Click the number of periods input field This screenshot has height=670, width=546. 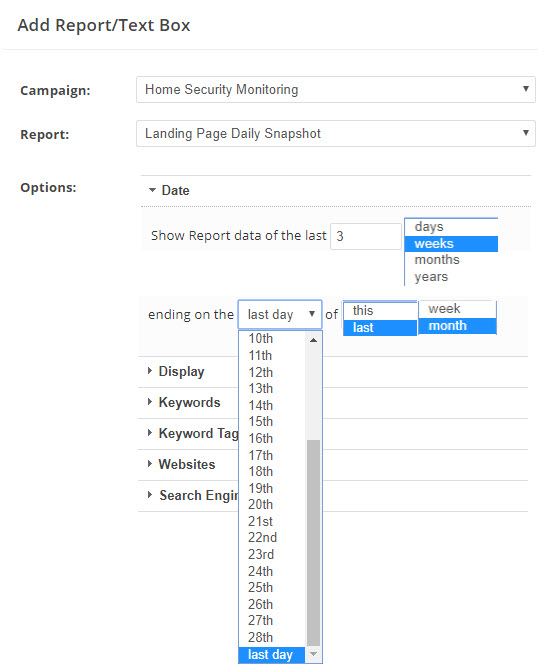click(366, 236)
